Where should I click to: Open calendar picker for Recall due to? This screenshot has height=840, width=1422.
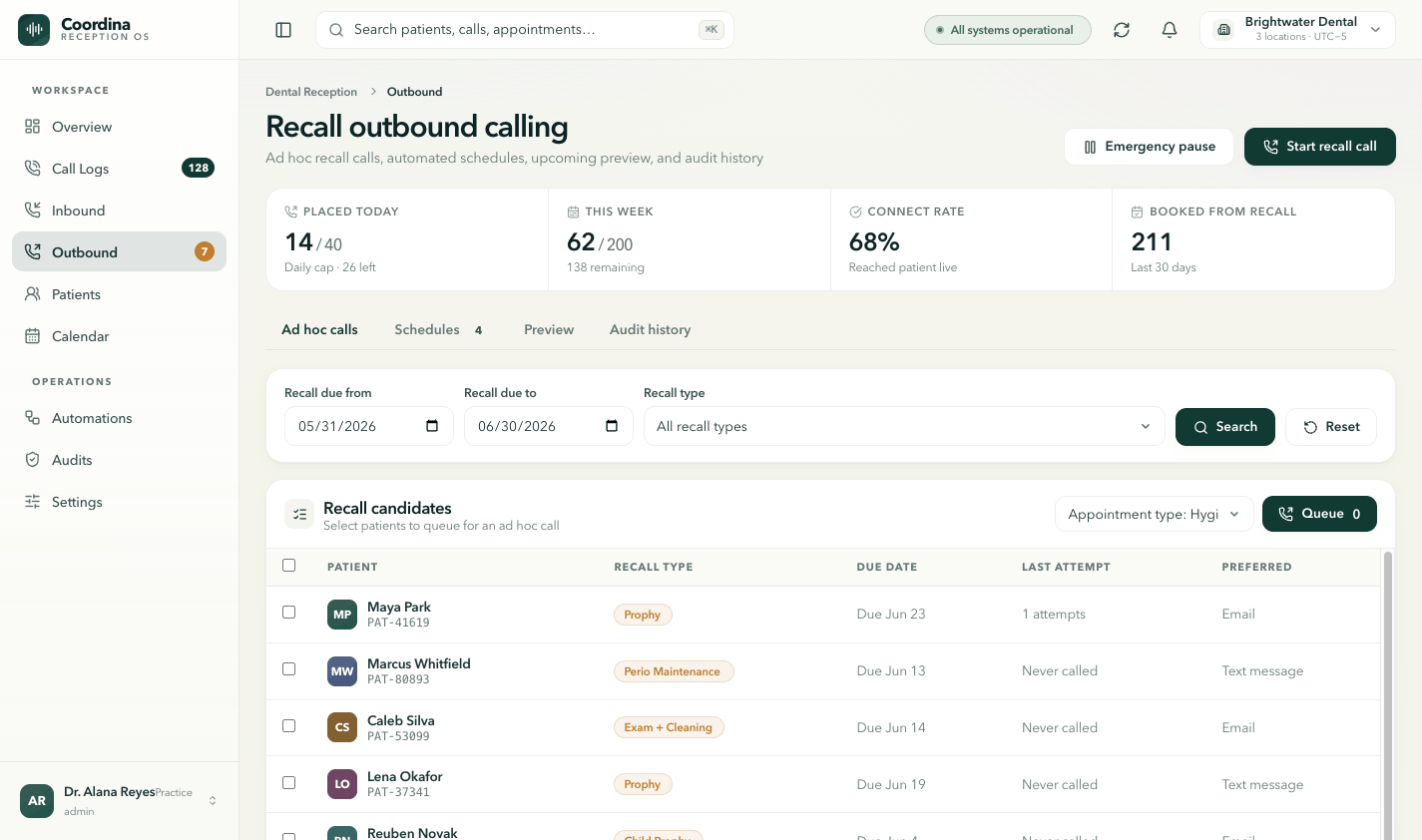pyautogui.click(x=612, y=426)
